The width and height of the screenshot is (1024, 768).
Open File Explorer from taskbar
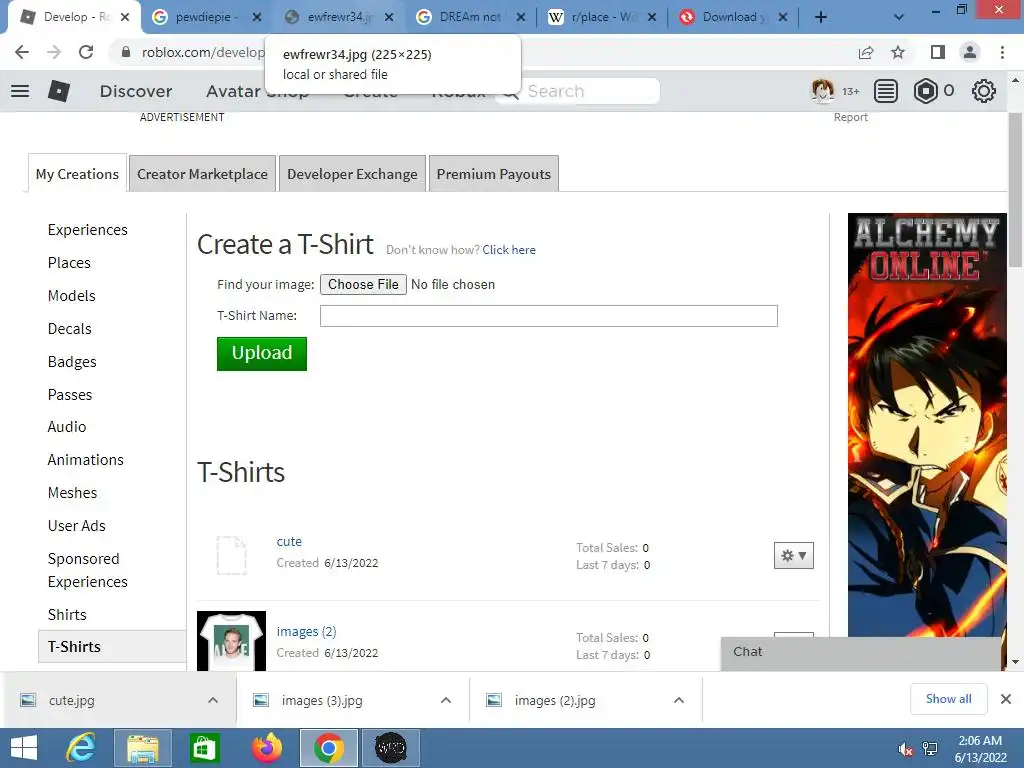[142, 748]
